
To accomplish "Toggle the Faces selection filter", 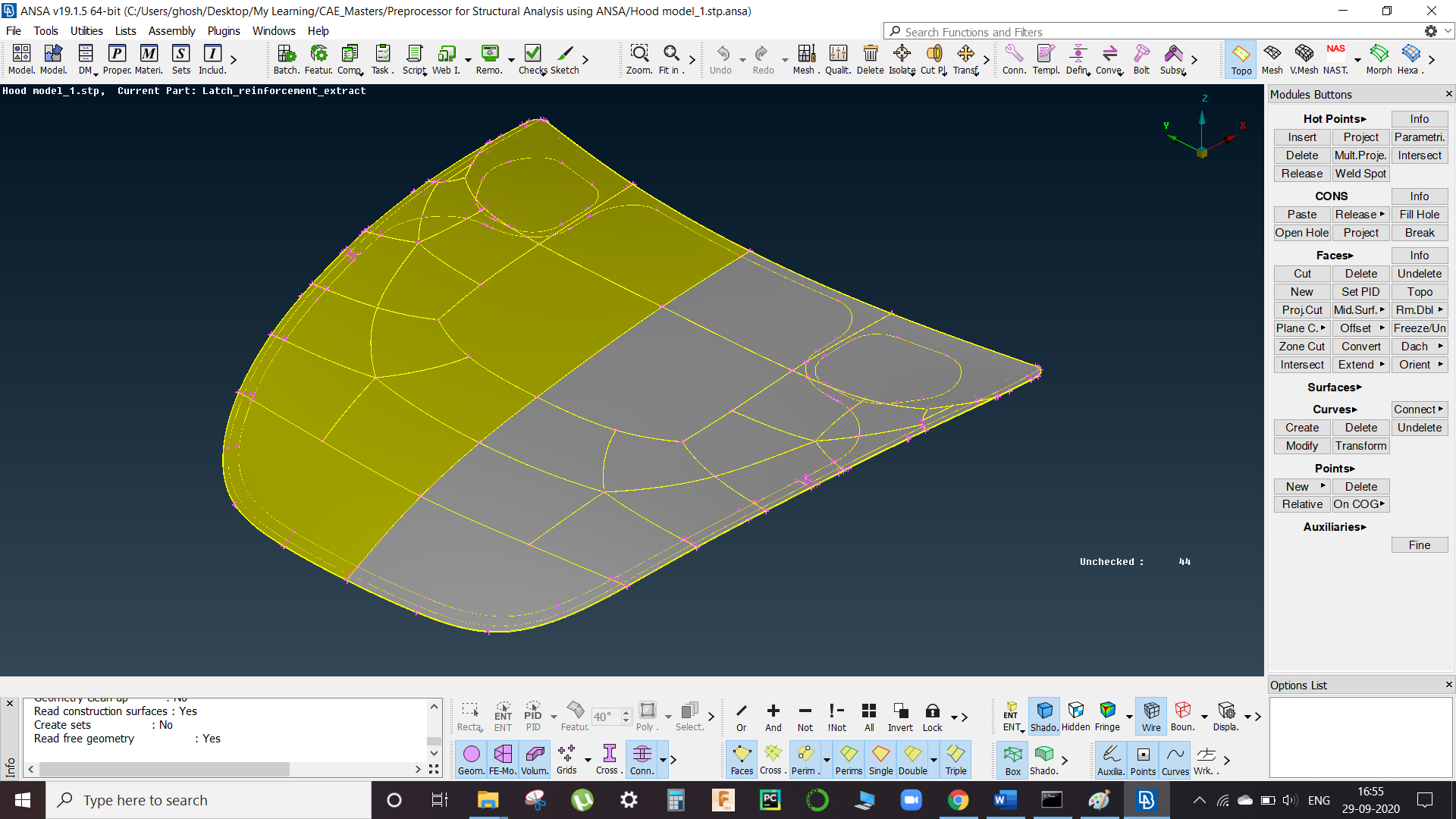I will pos(741,759).
